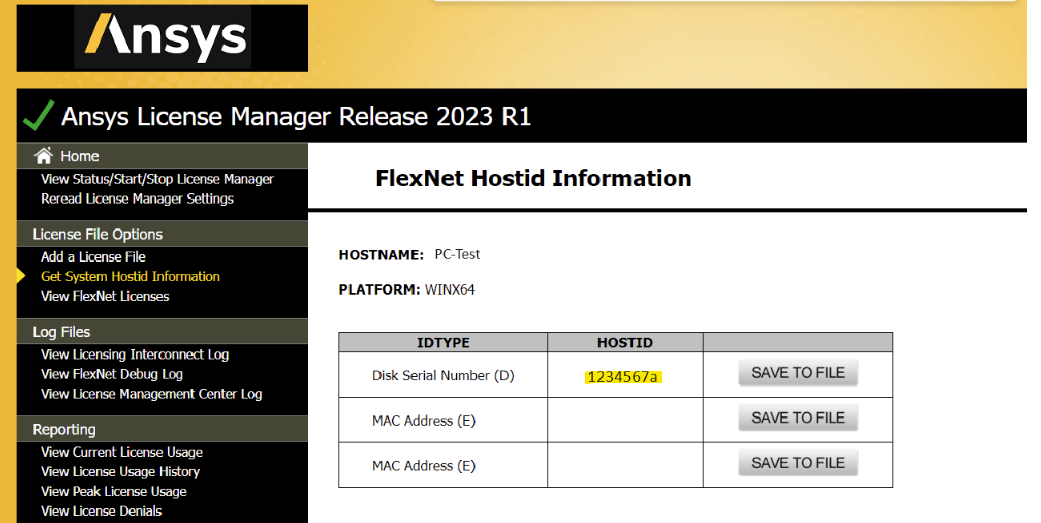The width and height of the screenshot is (1041, 523).
Task: Click the Ansys logo
Action: pyautogui.click(x=163, y=38)
